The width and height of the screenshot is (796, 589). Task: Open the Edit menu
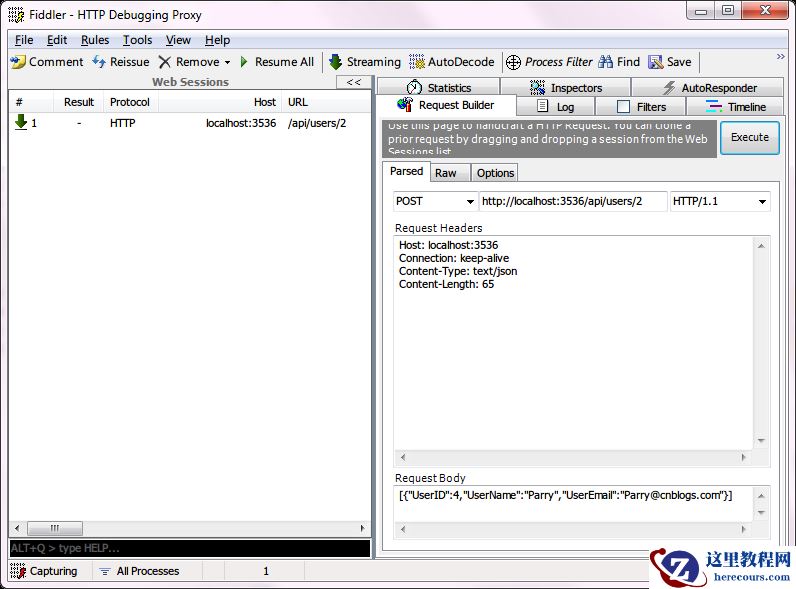tap(57, 40)
